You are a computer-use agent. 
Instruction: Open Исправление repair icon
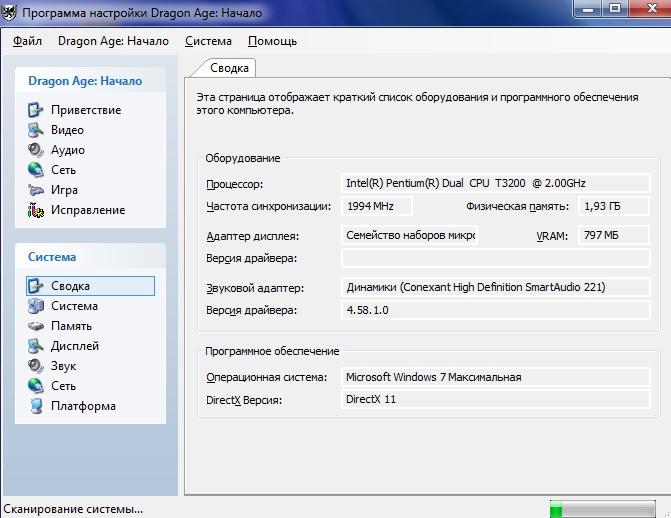coord(36,210)
